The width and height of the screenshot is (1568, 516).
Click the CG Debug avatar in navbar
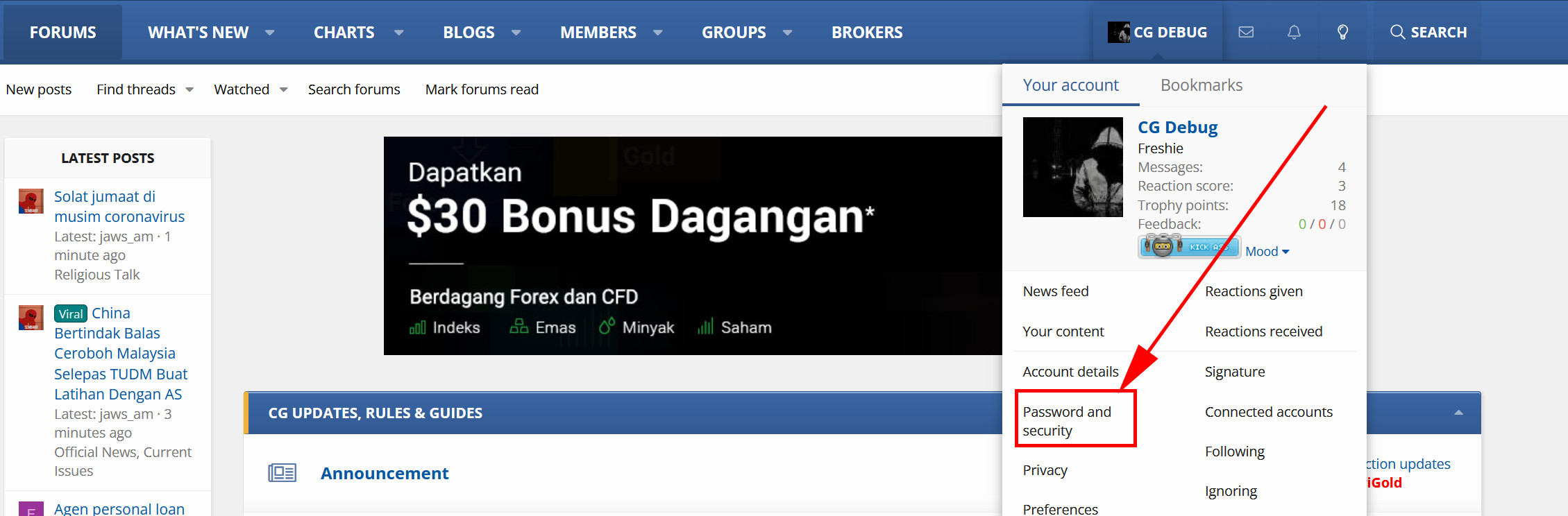[x=1118, y=32]
